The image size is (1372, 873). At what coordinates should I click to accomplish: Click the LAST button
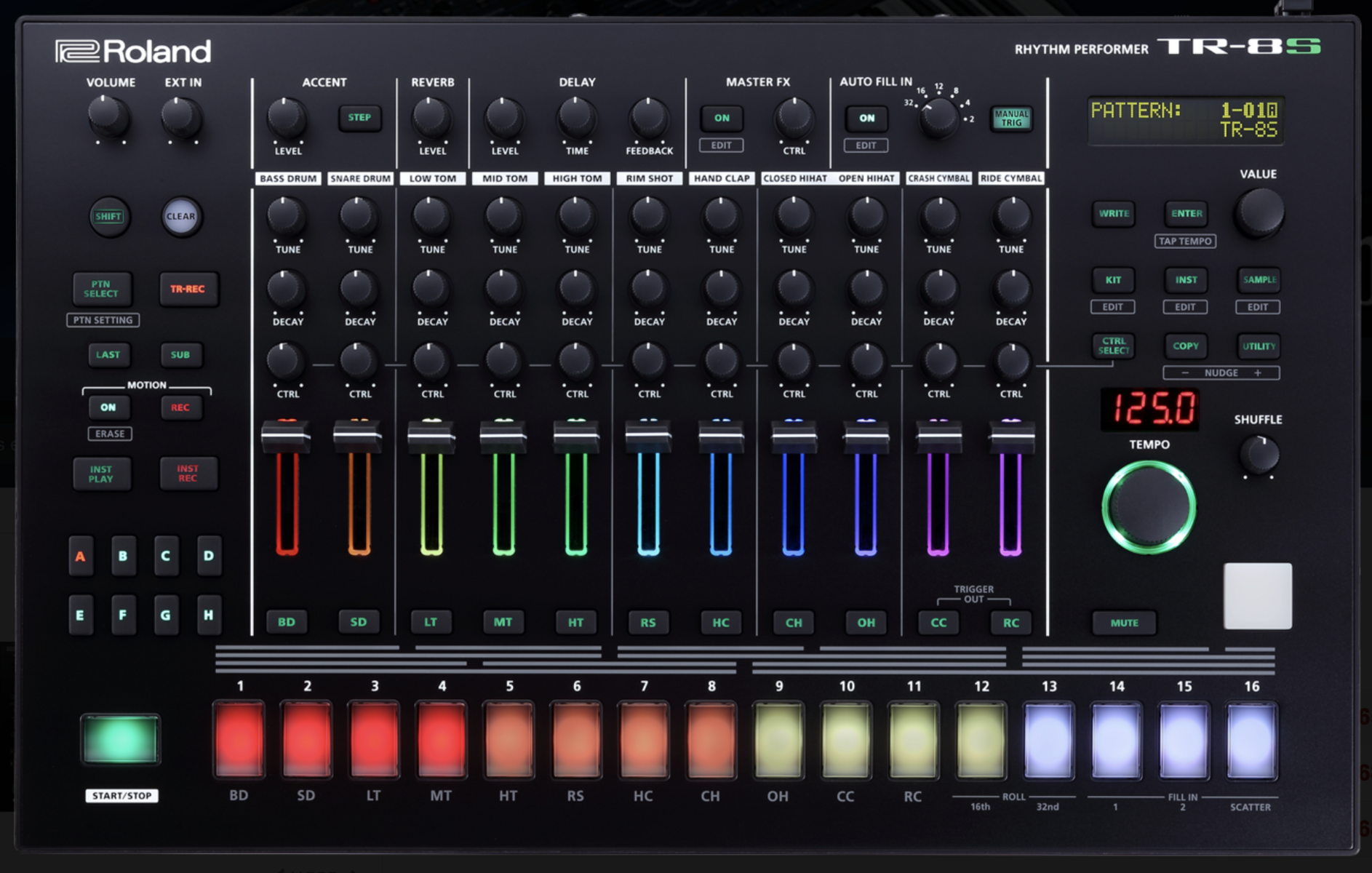click(108, 355)
